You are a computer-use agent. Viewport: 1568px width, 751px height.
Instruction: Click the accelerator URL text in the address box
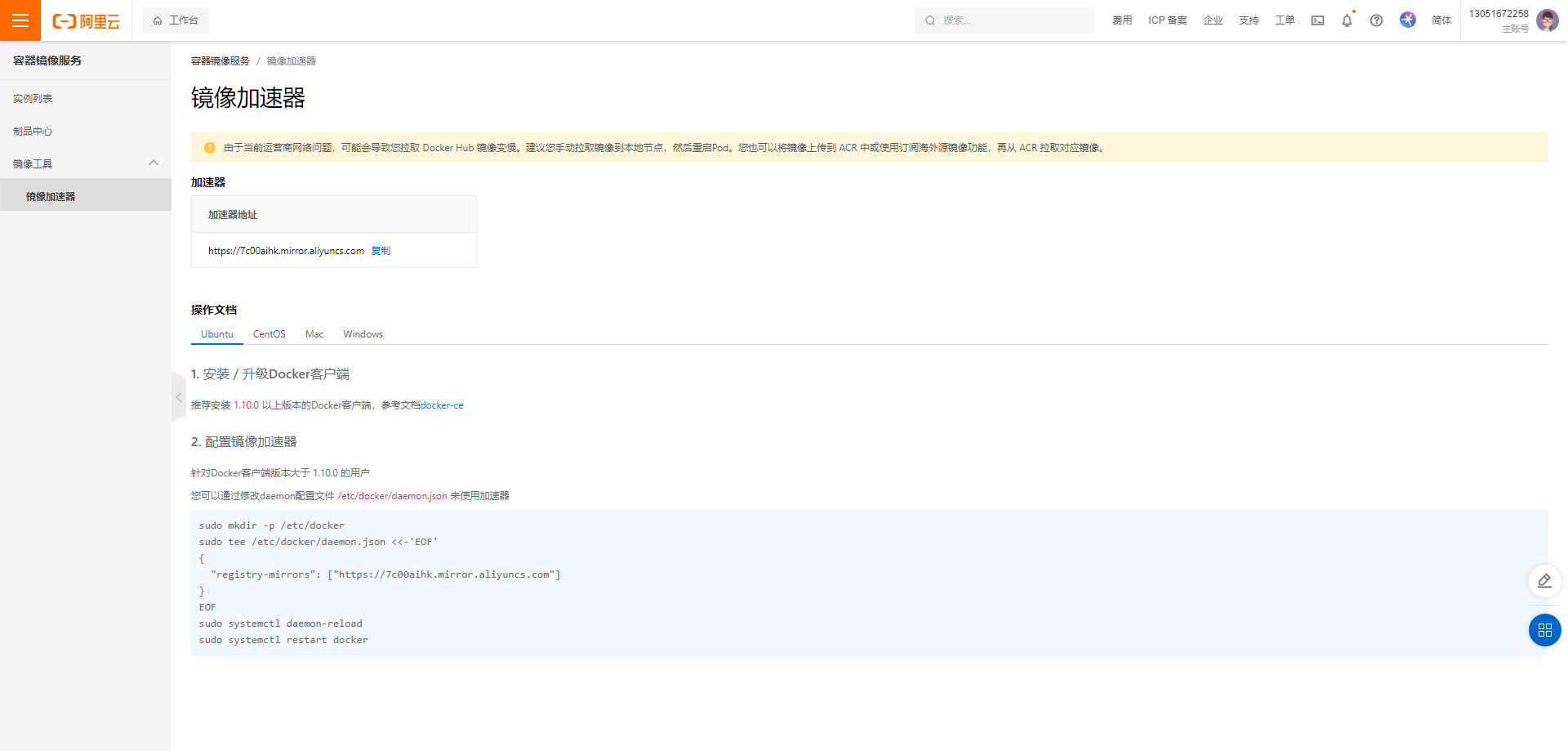(x=286, y=251)
